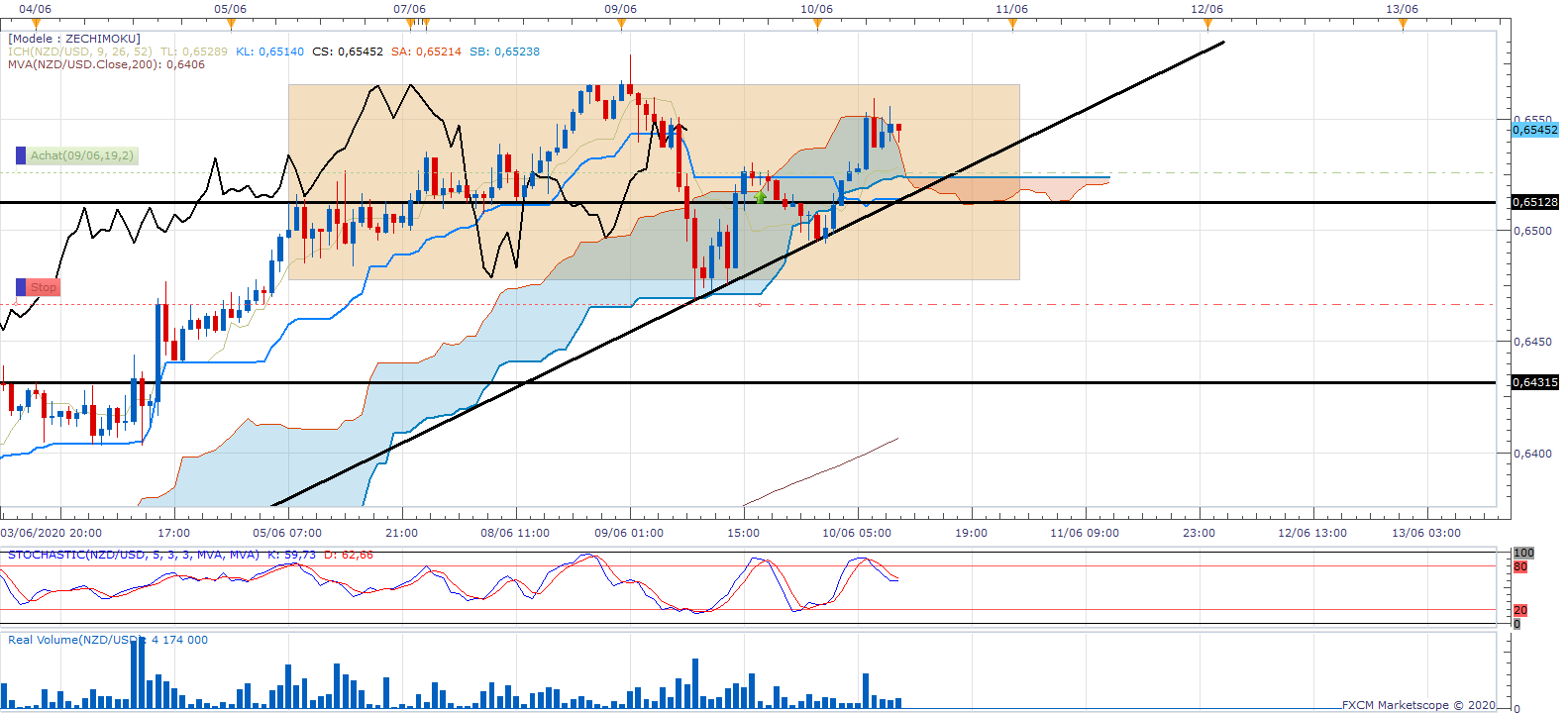
Task: Select the Real Volume(NZD/USD) label
Action: click(x=76, y=640)
